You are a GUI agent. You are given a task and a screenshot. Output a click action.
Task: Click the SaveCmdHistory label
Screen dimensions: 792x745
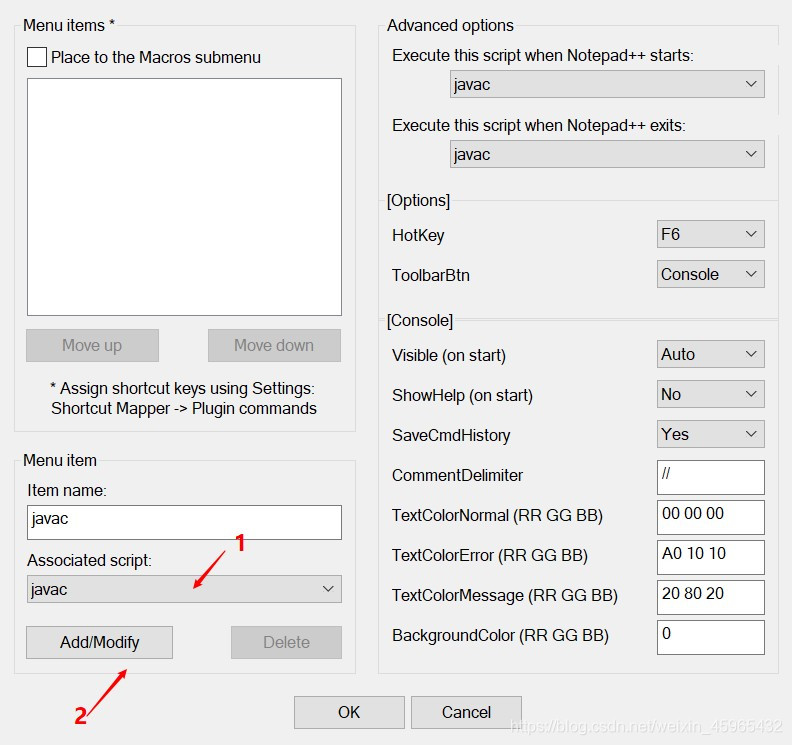(451, 435)
